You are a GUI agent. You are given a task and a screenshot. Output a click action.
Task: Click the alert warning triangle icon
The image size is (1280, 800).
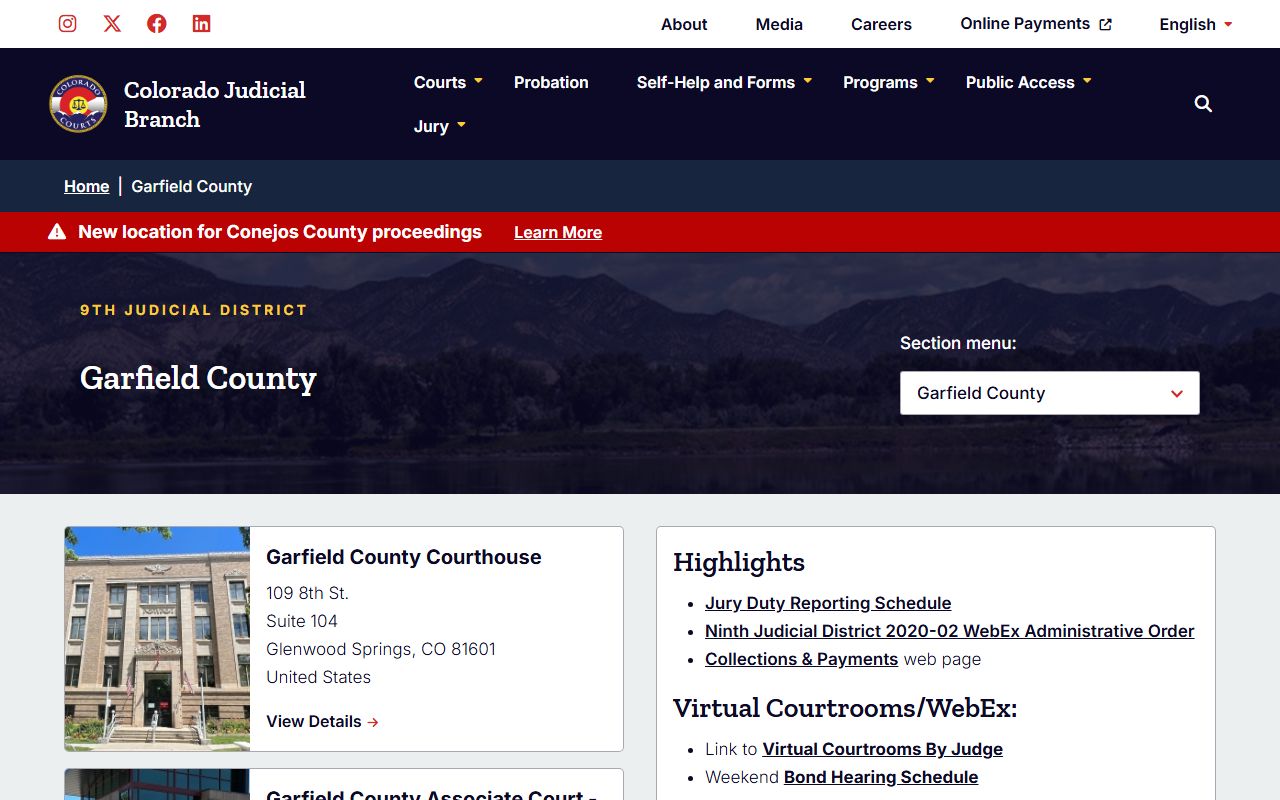[57, 232]
